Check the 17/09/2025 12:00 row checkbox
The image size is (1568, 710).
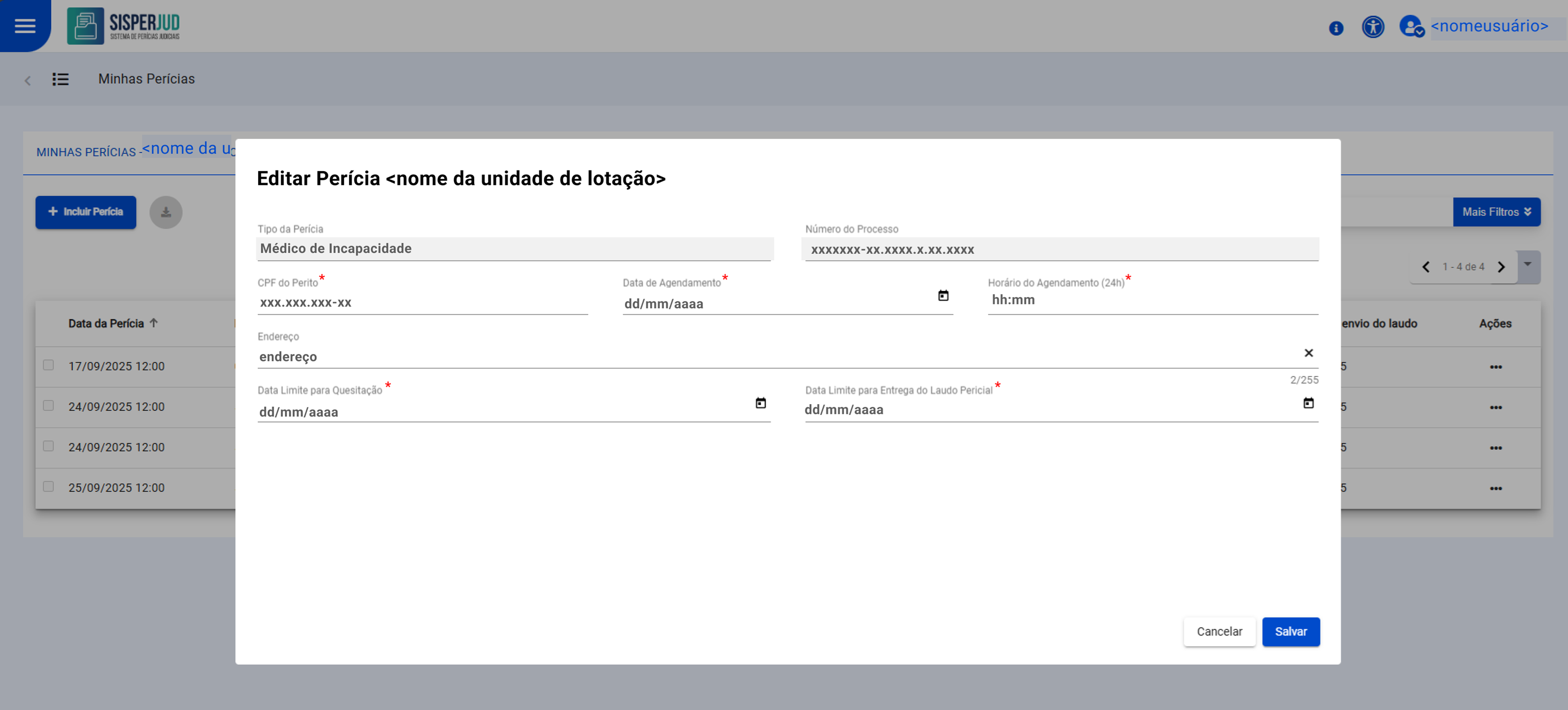click(x=49, y=365)
